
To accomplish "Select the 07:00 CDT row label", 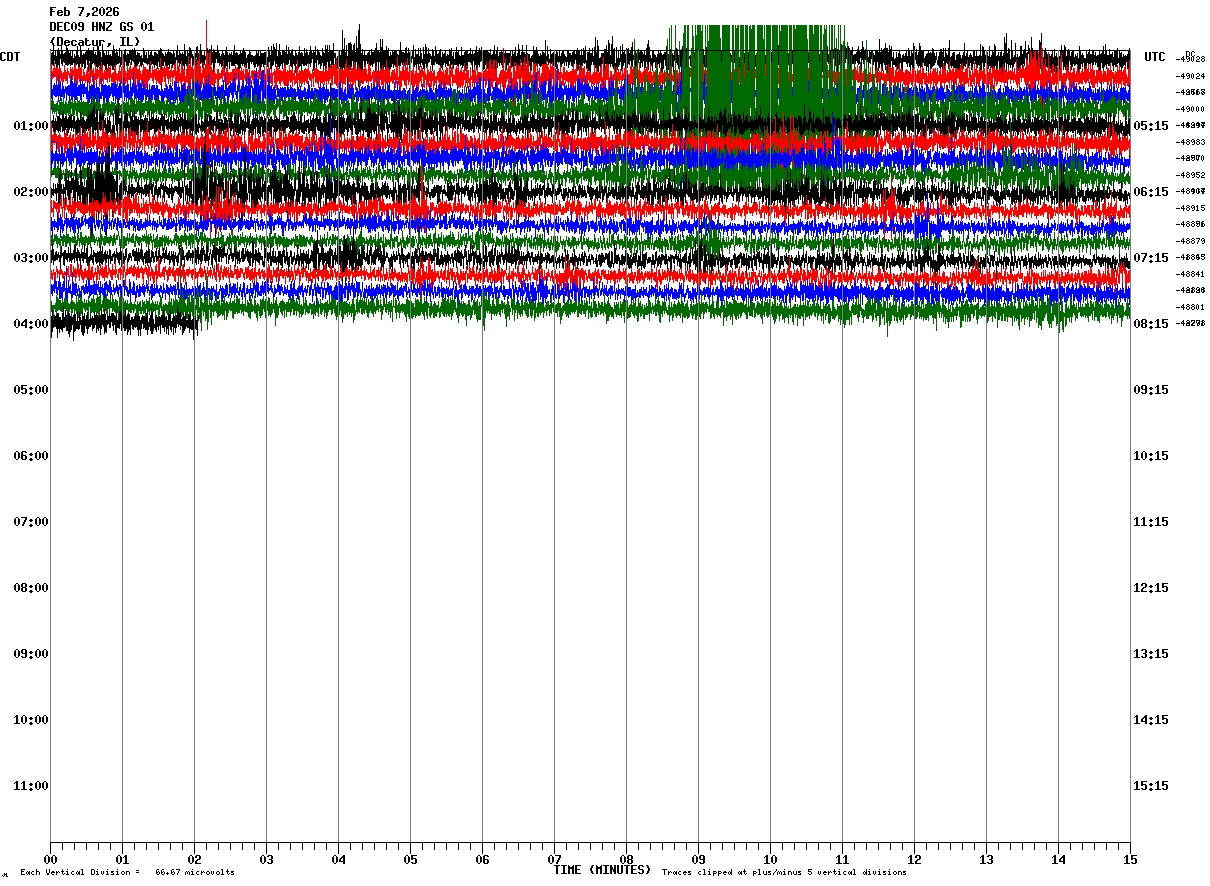I will coord(31,522).
